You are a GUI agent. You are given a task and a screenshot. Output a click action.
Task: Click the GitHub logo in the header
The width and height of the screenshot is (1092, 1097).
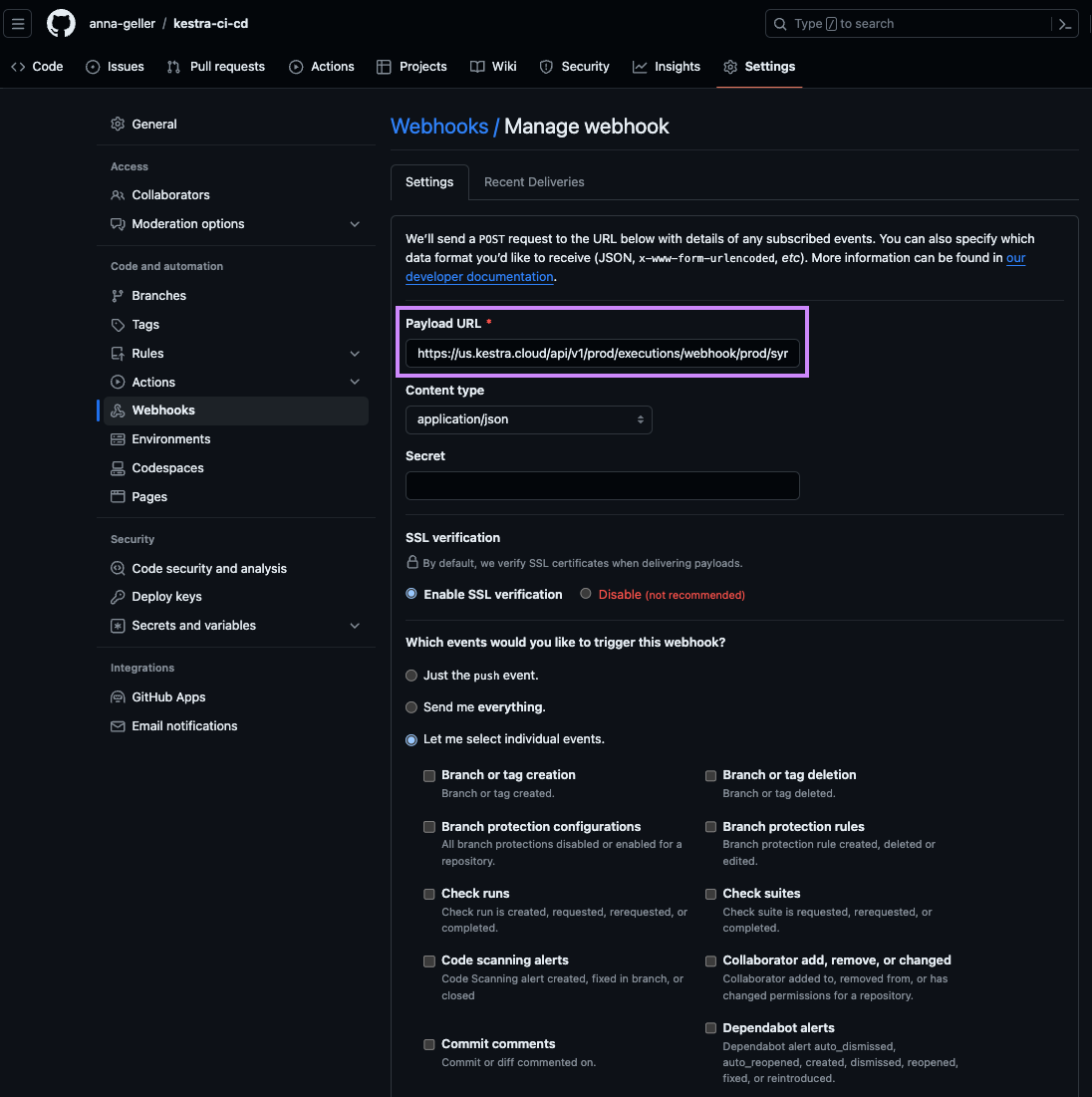coord(60,23)
